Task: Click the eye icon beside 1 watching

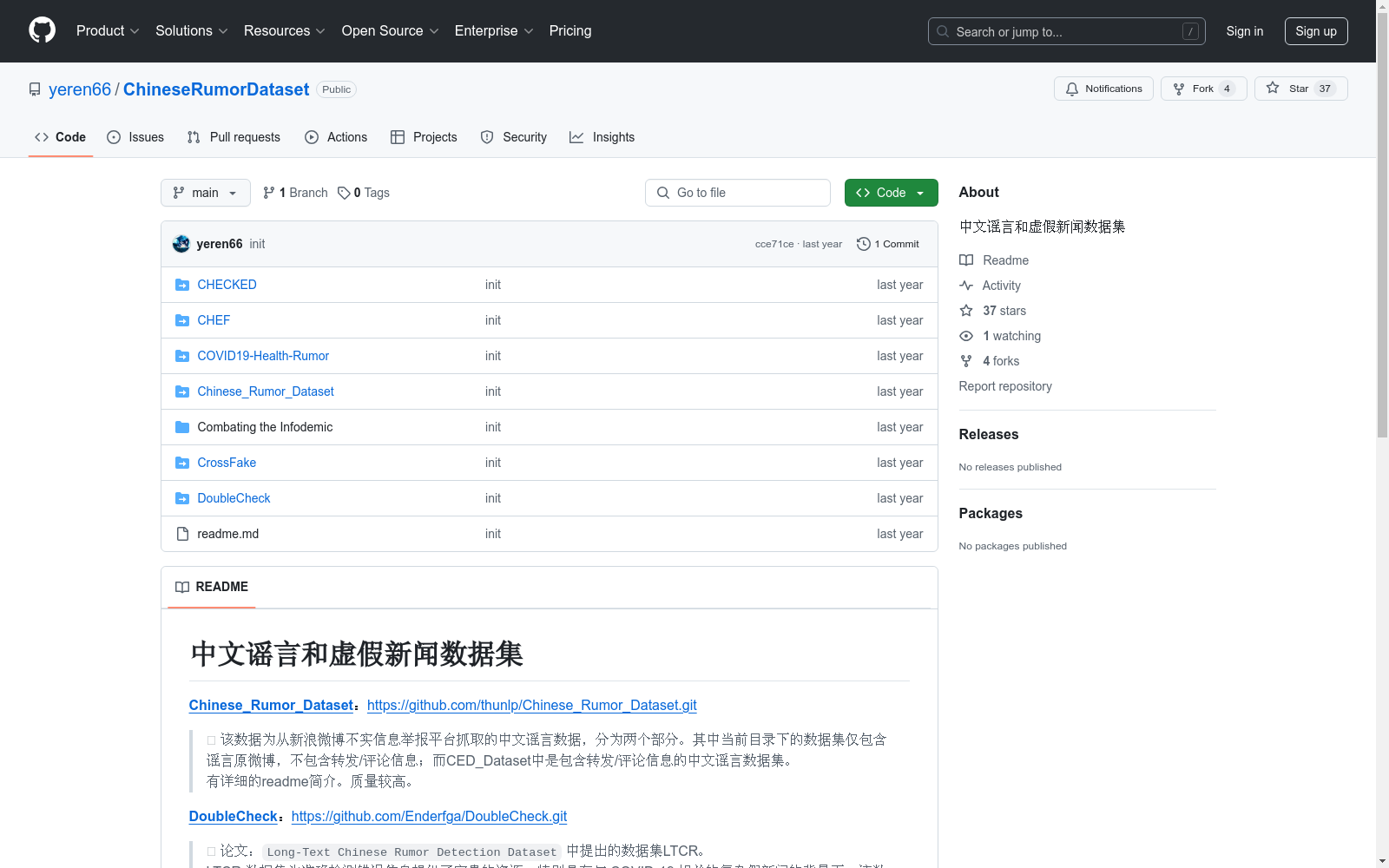Action: coord(966,336)
